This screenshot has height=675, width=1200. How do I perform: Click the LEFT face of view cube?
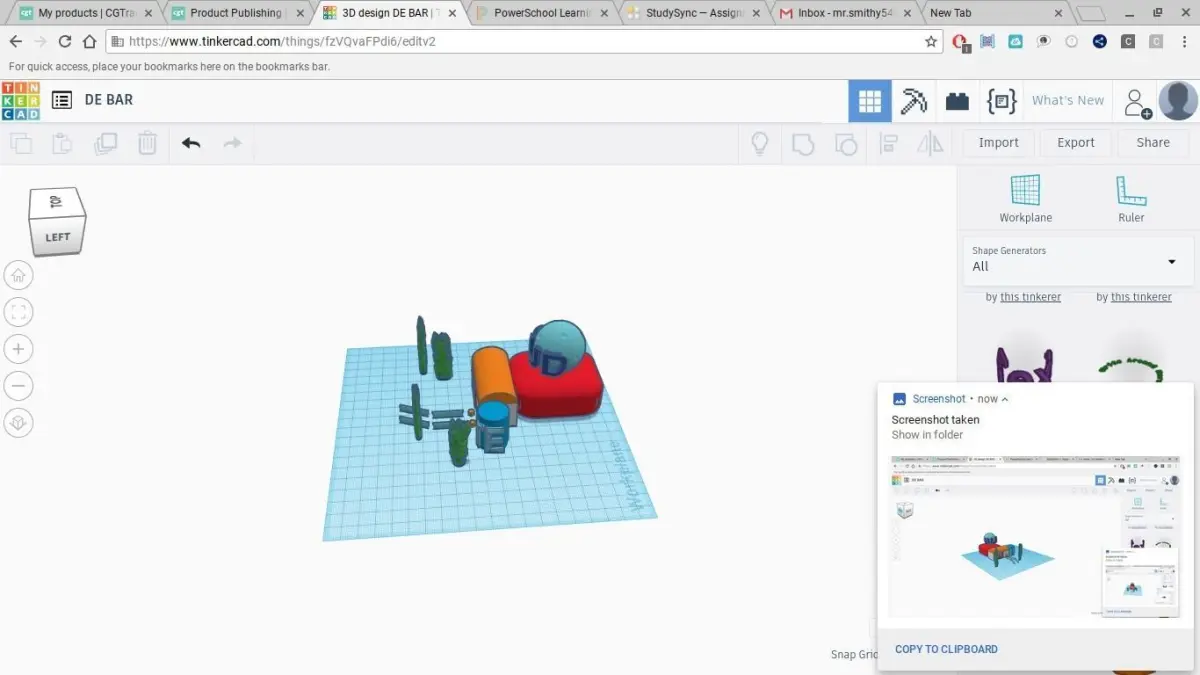(x=57, y=237)
